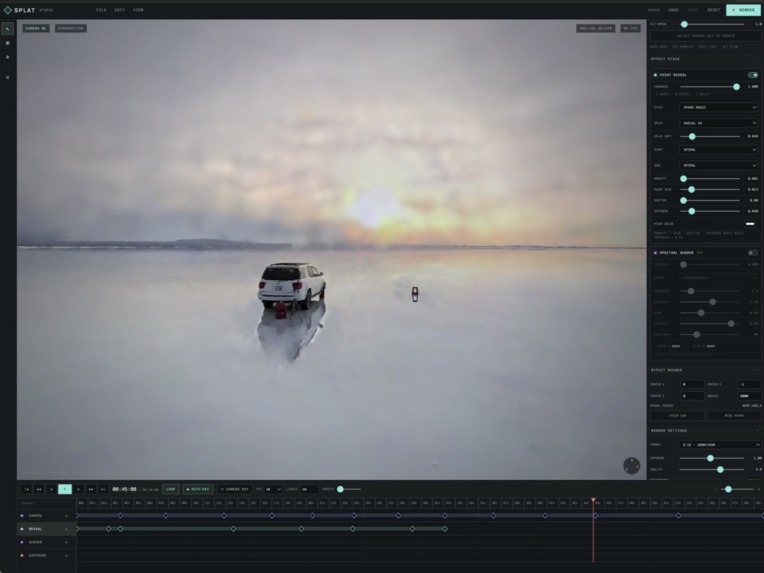764x573 pixels.
Task: Click the Focus Car button
Action: [677, 416]
